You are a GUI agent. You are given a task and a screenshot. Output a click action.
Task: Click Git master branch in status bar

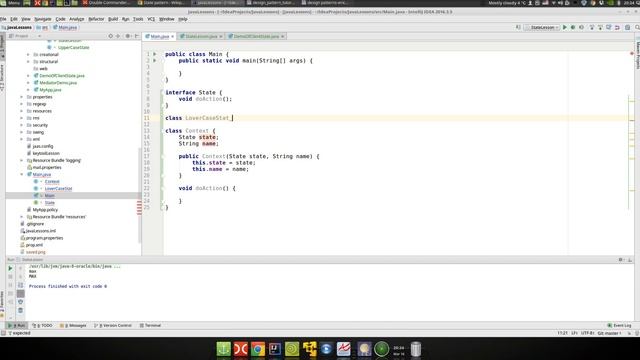(609, 333)
